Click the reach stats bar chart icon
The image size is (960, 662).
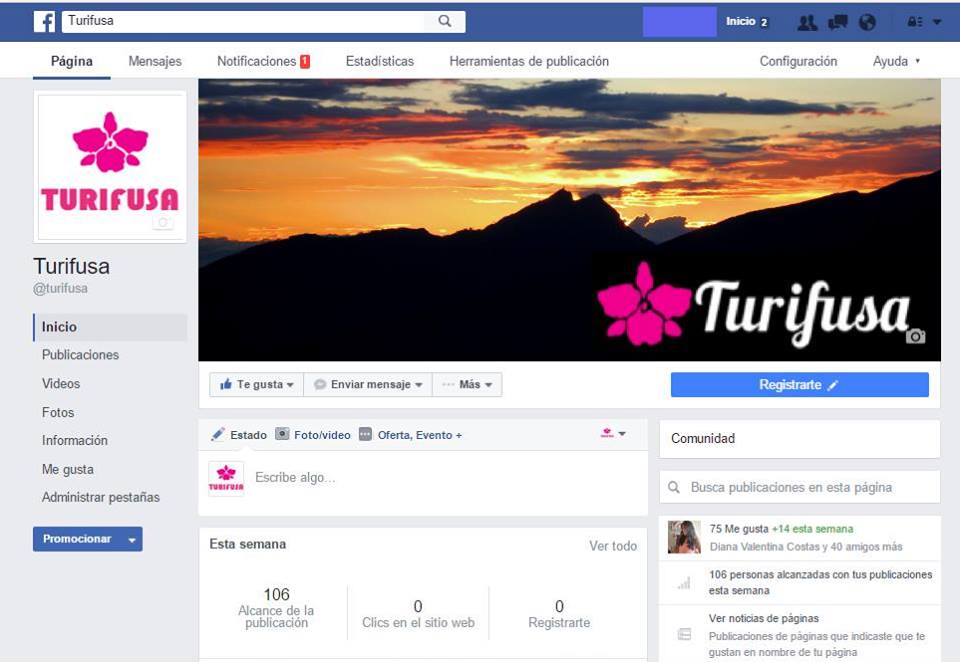(684, 582)
